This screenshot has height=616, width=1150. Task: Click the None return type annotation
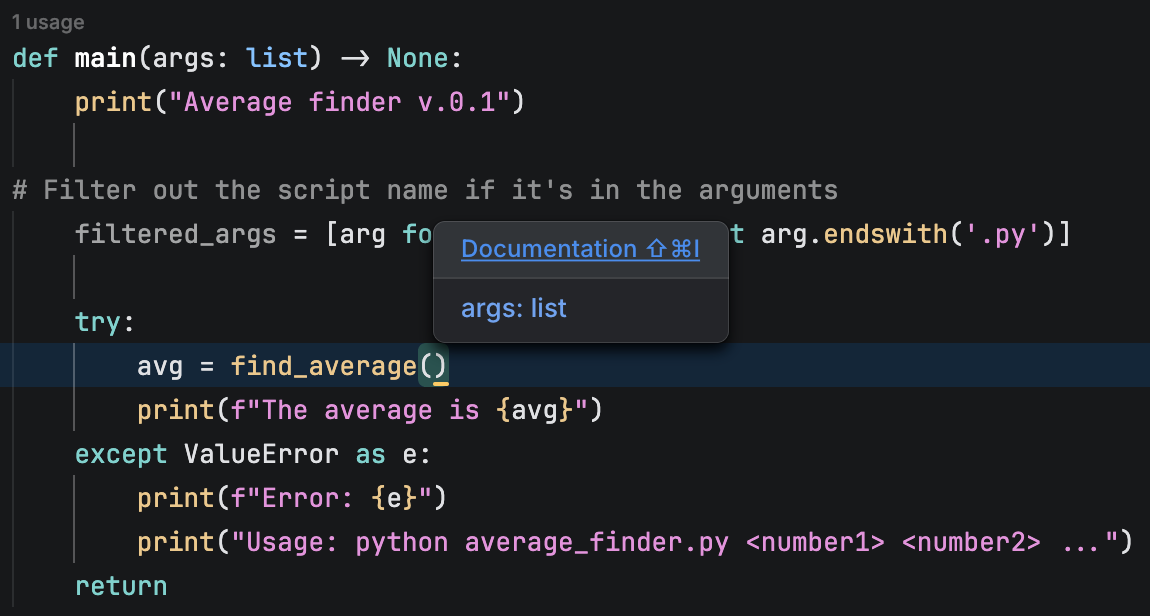(x=418, y=57)
